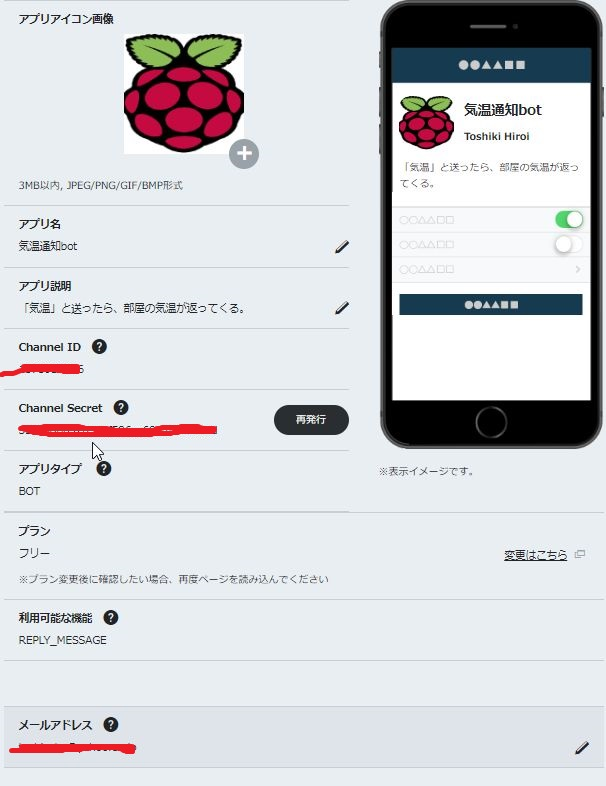The image size is (606, 786).
Task: Click the 気温通知bot title in phone preview
Action: coord(503,110)
